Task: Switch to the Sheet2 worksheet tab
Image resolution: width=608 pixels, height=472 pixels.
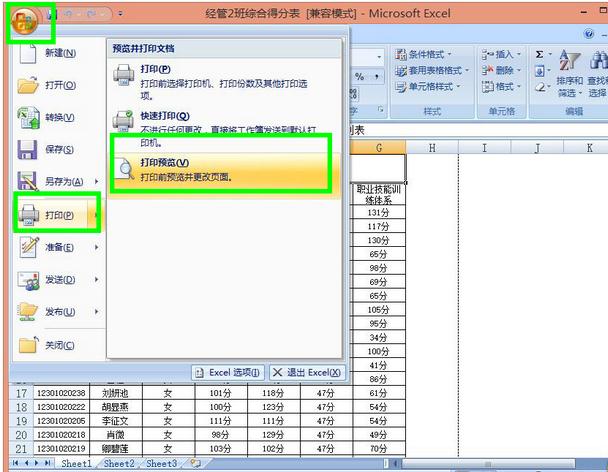Action: (x=118, y=464)
